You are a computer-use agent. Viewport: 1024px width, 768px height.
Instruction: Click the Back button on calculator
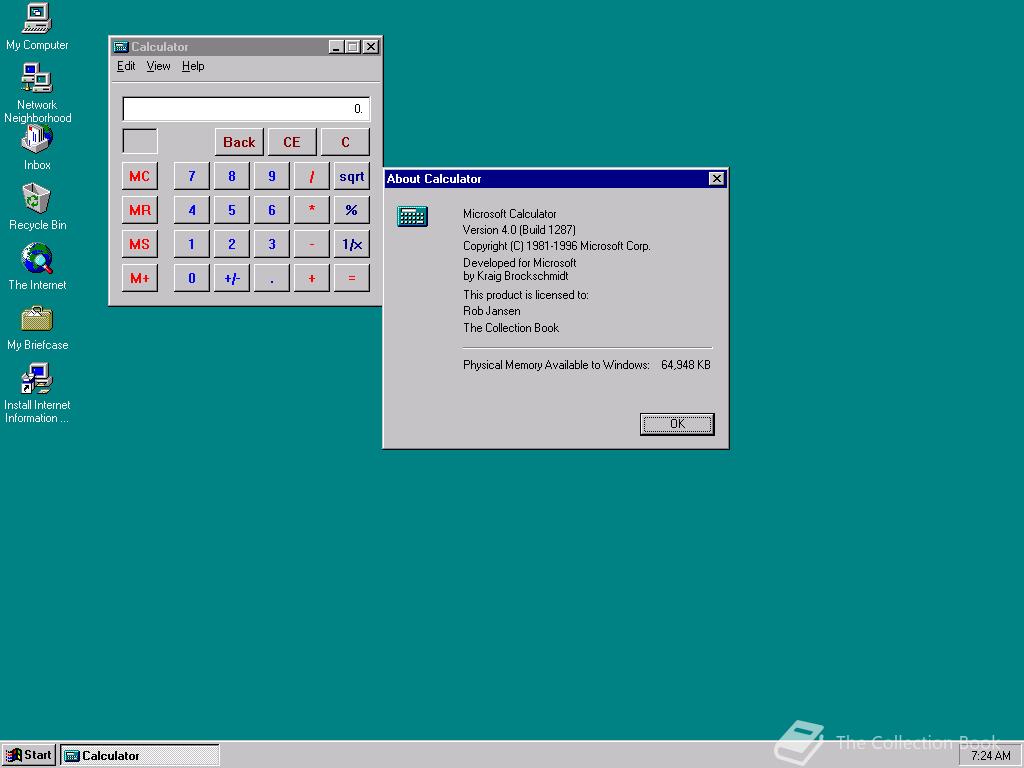tap(239, 142)
